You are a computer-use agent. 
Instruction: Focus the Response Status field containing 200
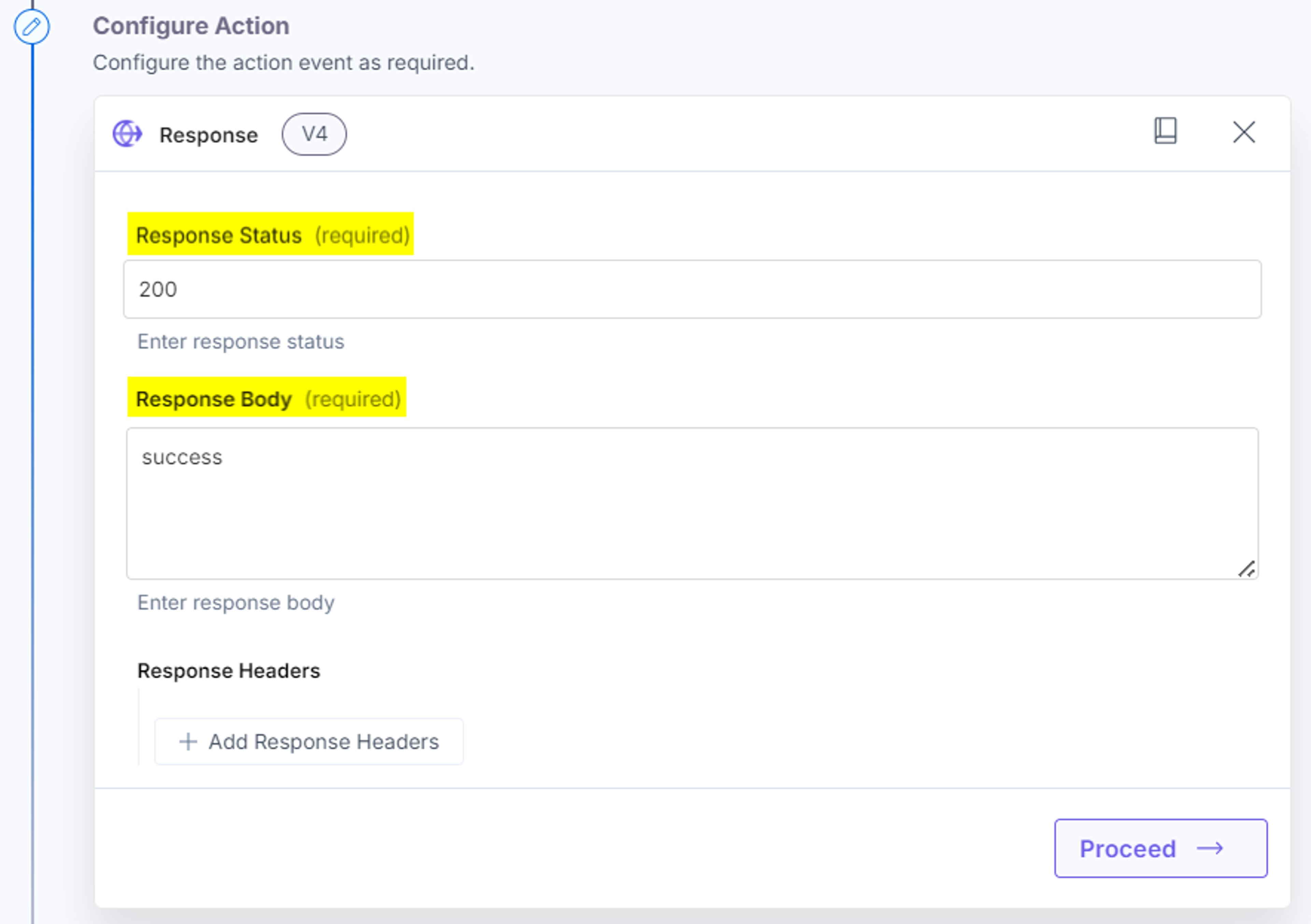[x=692, y=289]
